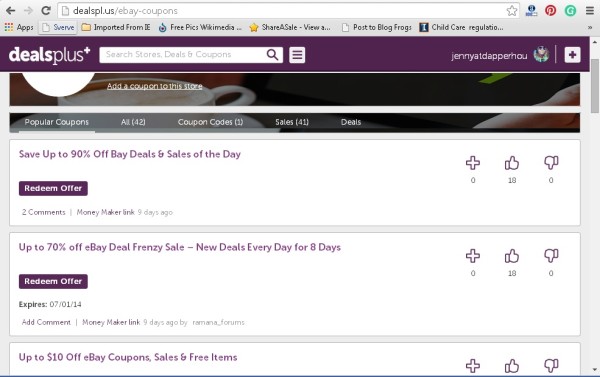Open 2 Comments link

click(x=44, y=212)
